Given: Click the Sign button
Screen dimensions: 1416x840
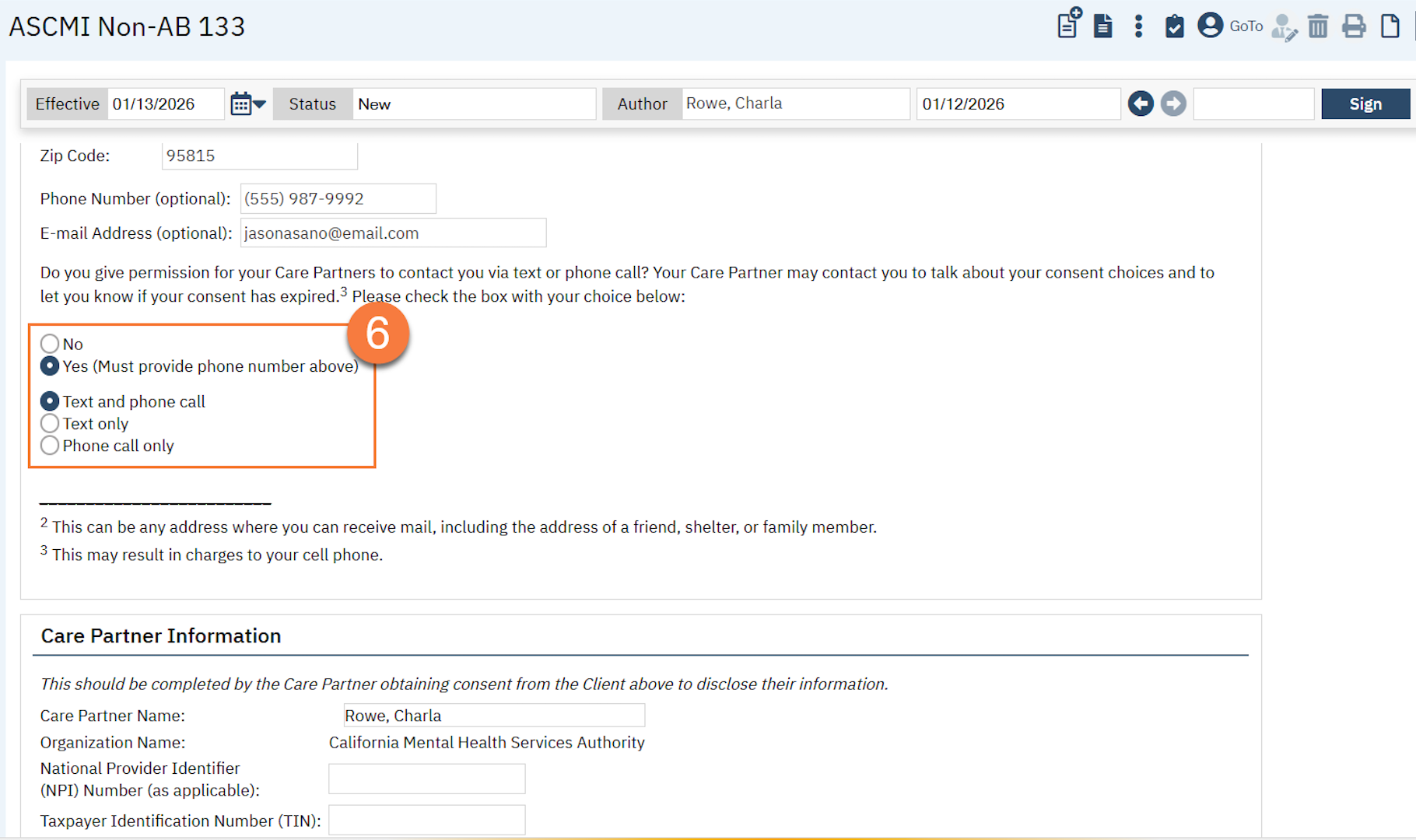Looking at the screenshot, I should coord(1365,103).
